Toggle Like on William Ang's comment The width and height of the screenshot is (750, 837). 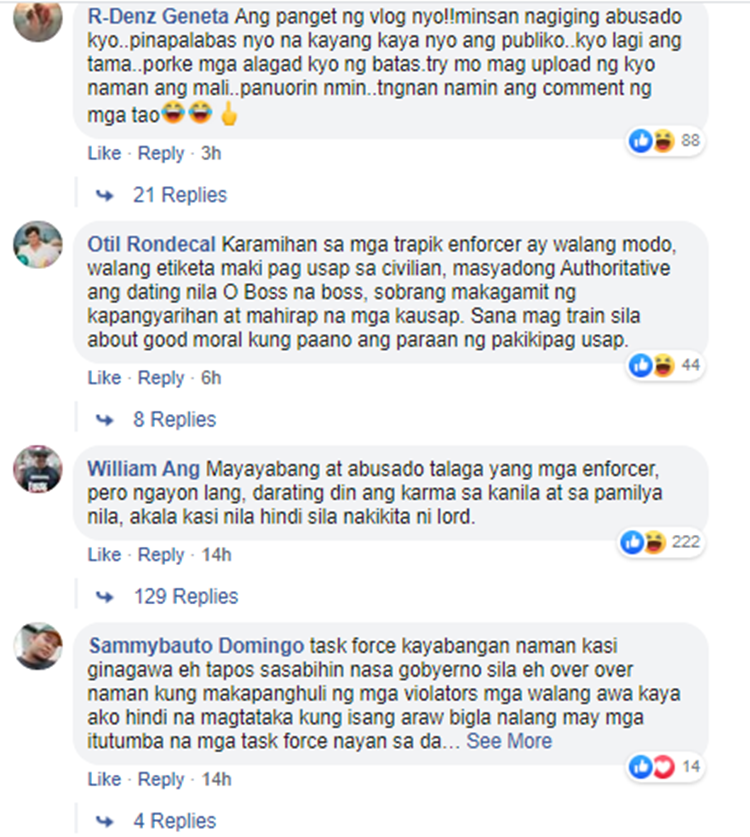click(104, 555)
